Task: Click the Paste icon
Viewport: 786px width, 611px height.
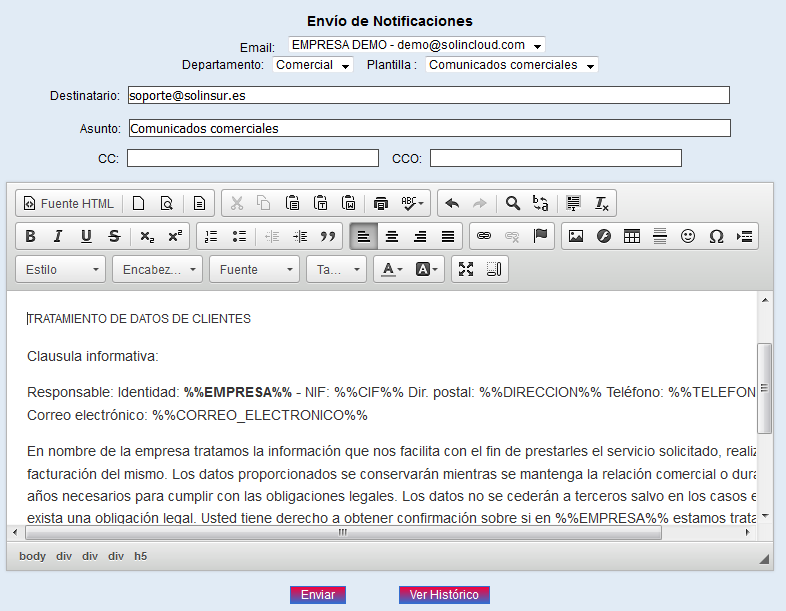Action: (292, 203)
